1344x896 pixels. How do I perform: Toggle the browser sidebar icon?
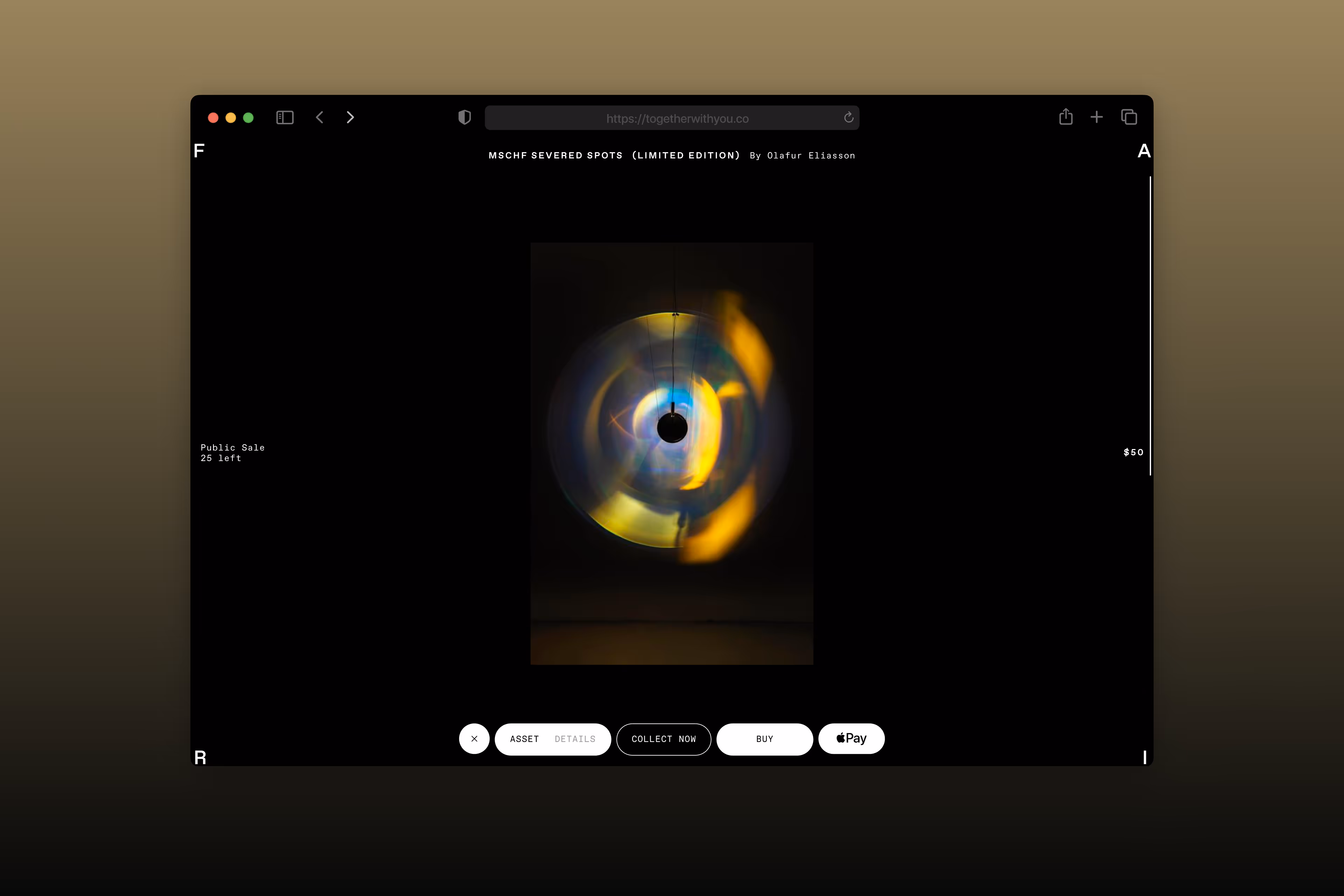[285, 118]
